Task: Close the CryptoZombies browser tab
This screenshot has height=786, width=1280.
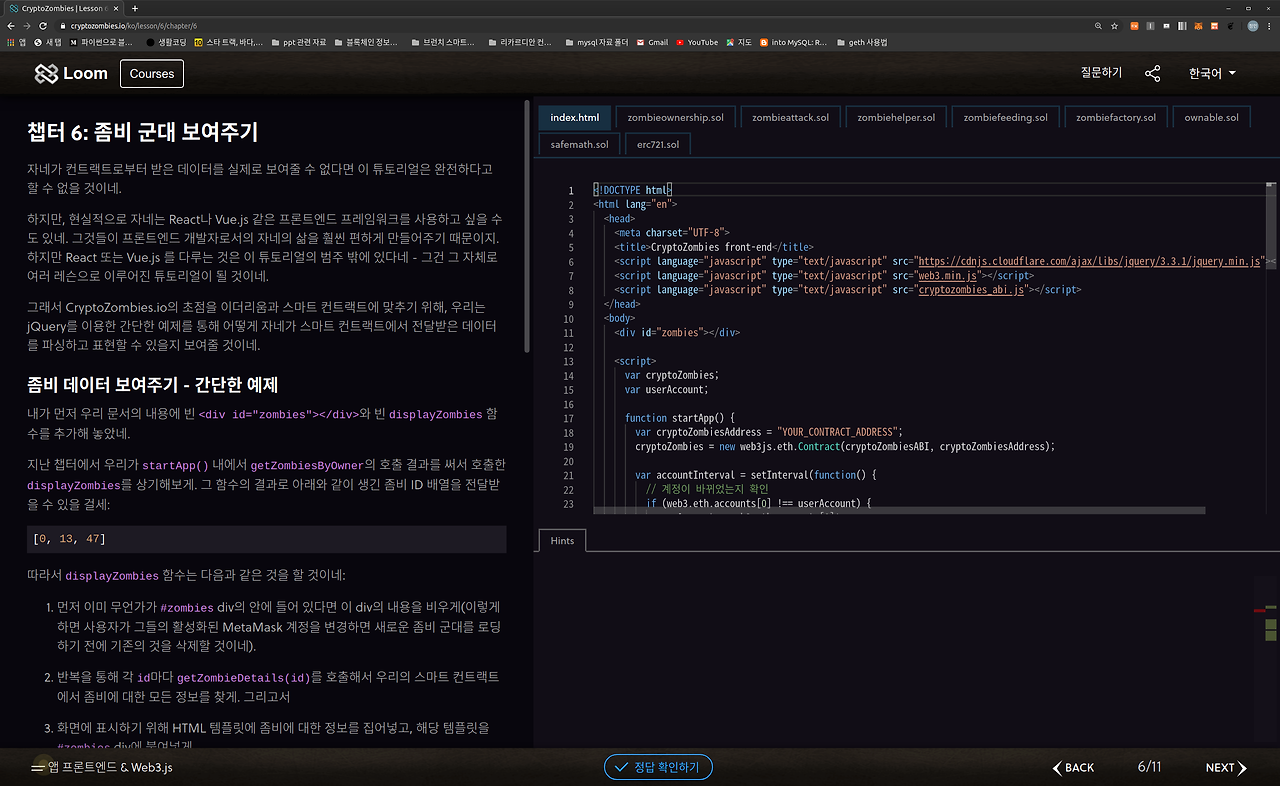Action: (116, 8)
